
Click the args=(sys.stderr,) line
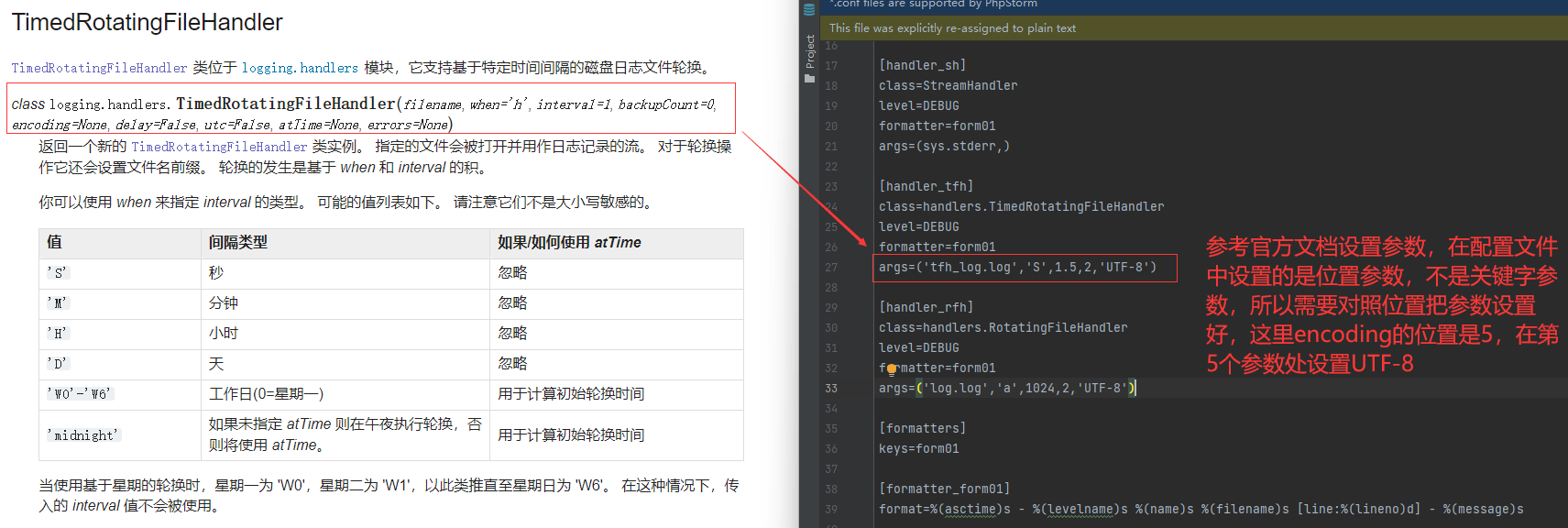(x=944, y=146)
